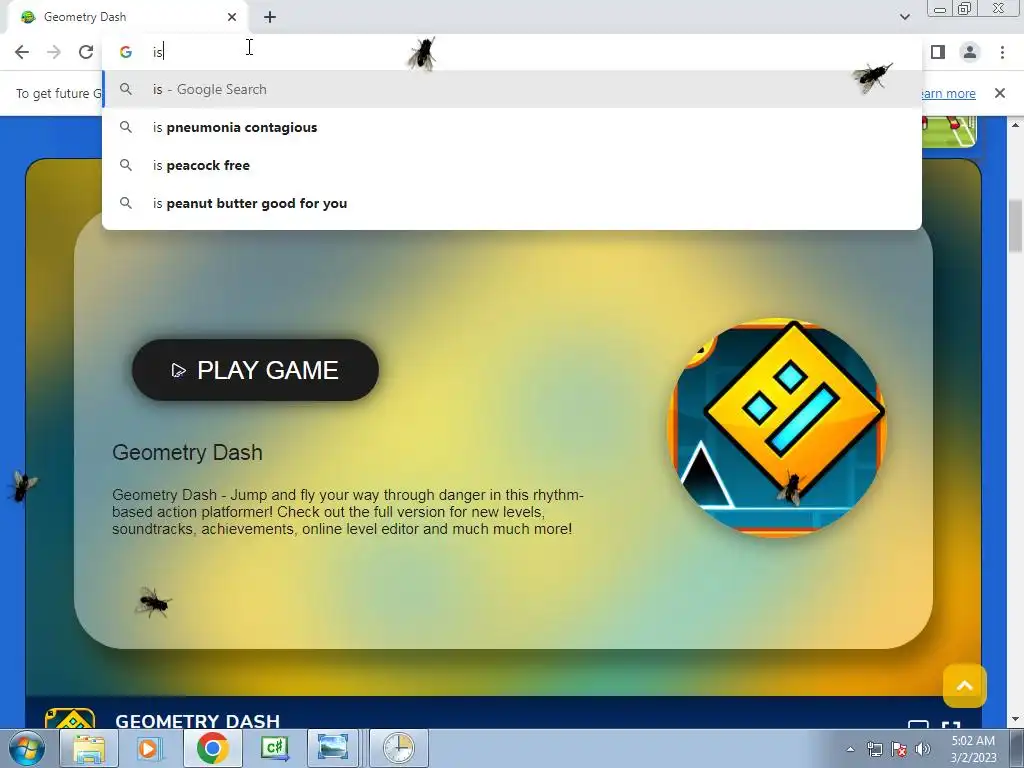Open a new tab with the plus button

click(270, 17)
